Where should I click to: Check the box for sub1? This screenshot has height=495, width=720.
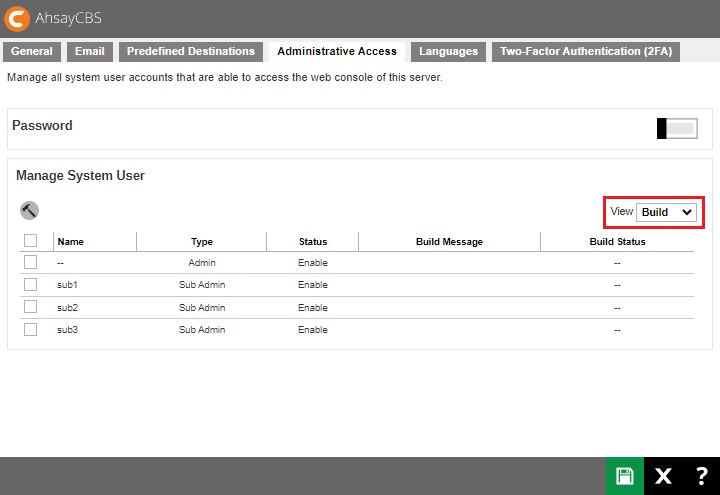tap(30, 284)
